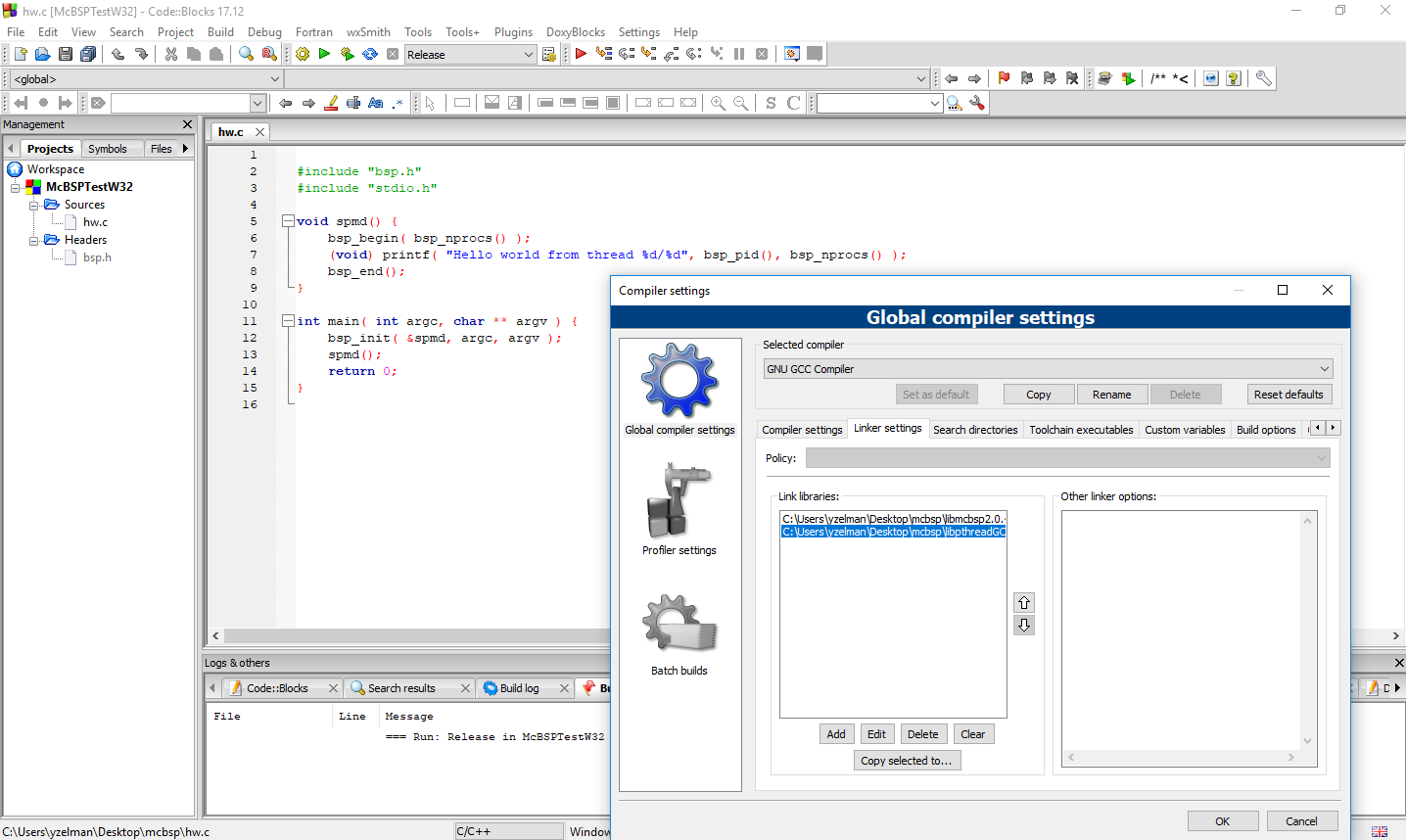Toggle regex option in incremental search
1406x840 pixels.
398,103
